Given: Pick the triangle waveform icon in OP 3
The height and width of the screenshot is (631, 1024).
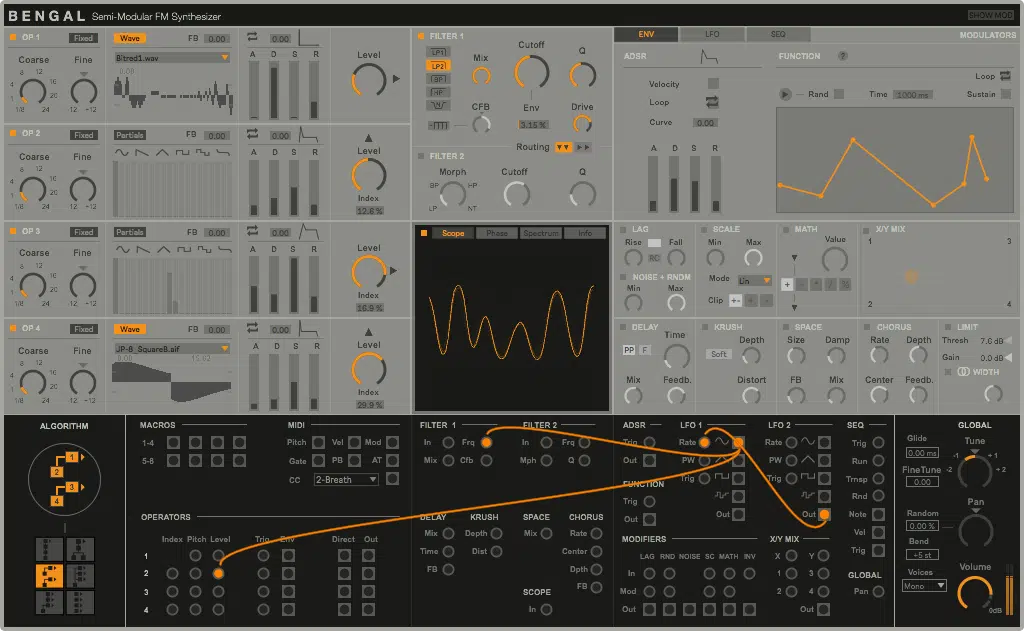Looking at the screenshot, I should [x=163, y=250].
